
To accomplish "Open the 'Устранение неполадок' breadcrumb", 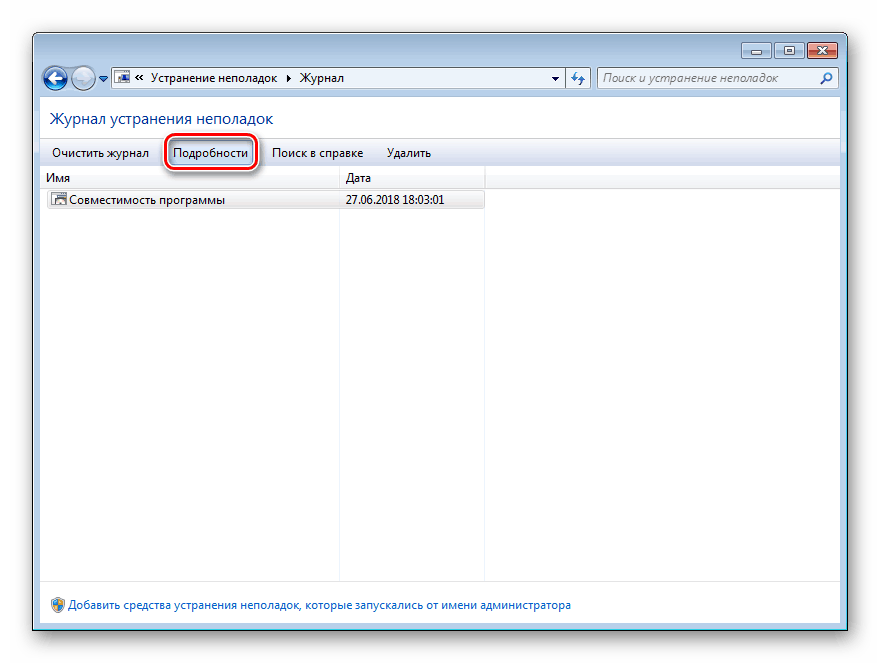I will (213, 78).
